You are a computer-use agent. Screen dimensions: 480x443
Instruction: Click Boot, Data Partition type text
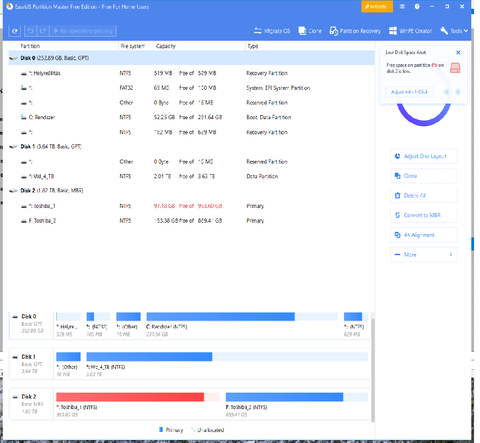pos(269,117)
